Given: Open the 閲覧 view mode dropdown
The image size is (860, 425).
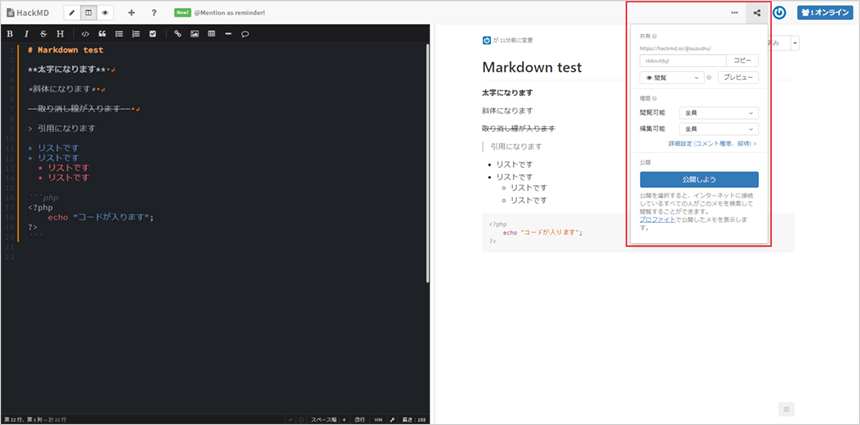Looking at the screenshot, I should [672, 78].
